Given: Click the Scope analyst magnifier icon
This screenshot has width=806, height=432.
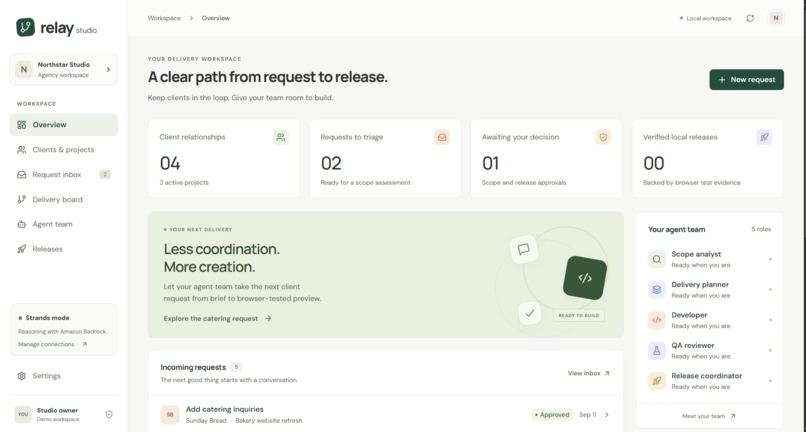Looking at the screenshot, I should (656, 259).
